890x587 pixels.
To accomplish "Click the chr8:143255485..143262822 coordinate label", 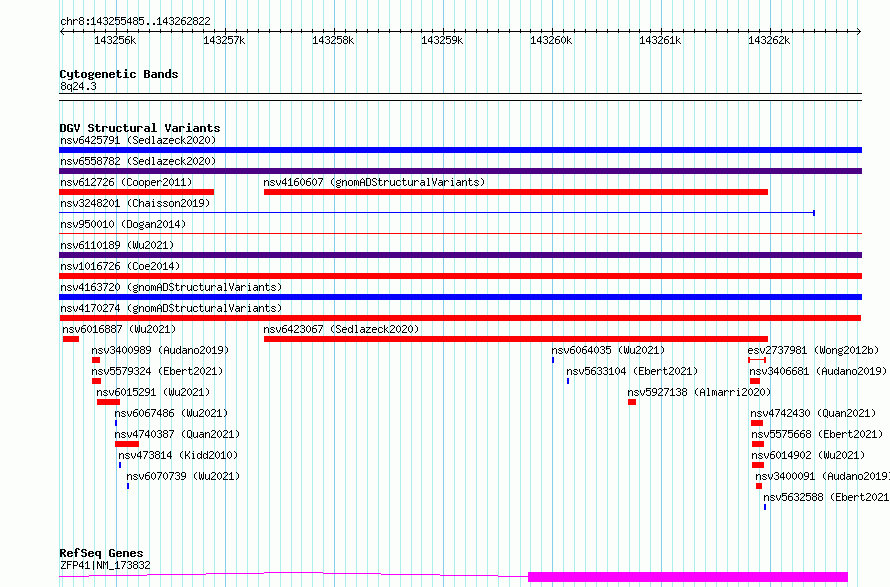I will point(135,22).
